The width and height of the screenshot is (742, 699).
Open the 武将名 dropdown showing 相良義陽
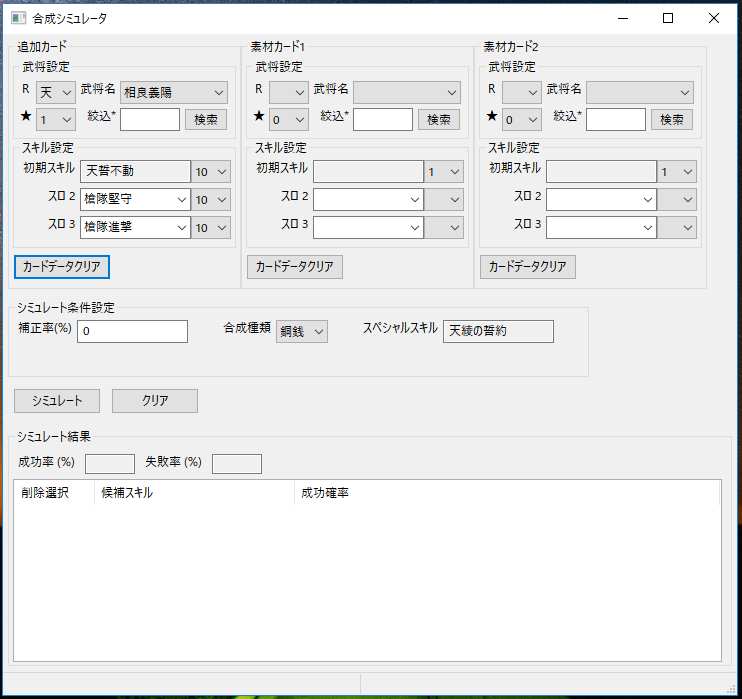tap(174, 92)
